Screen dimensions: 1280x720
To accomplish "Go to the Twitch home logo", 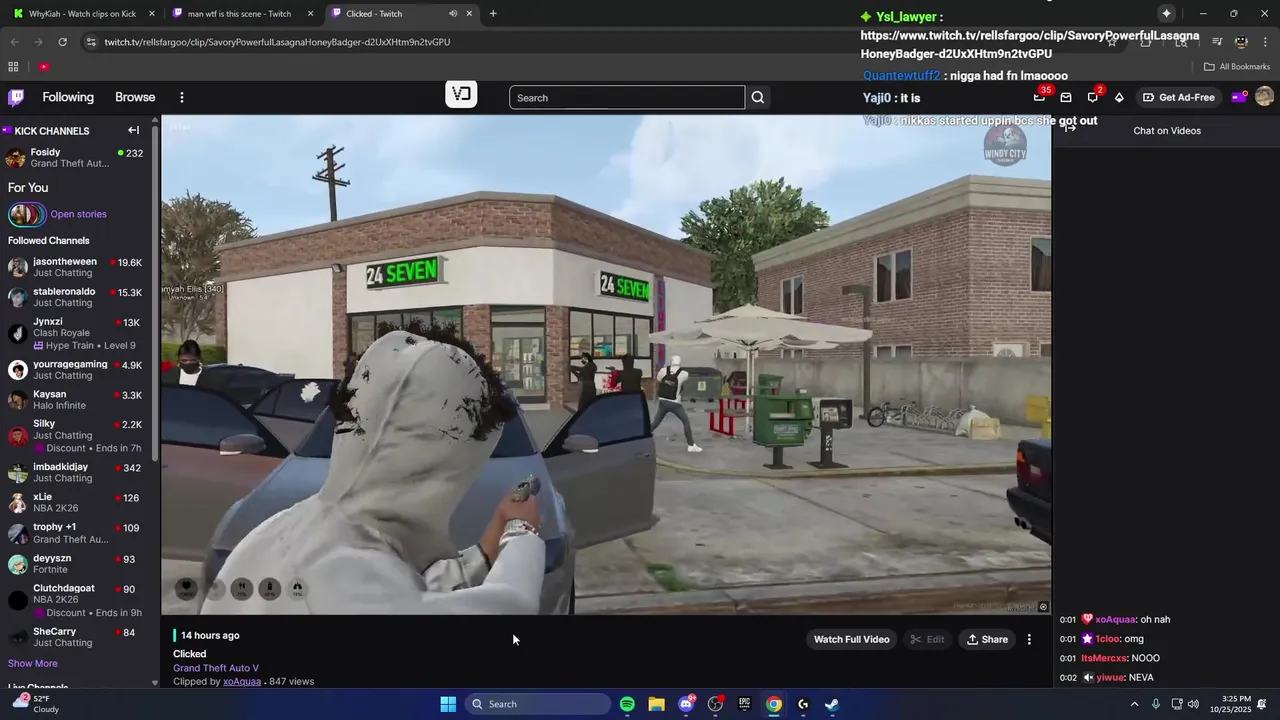I will tap(16, 97).
